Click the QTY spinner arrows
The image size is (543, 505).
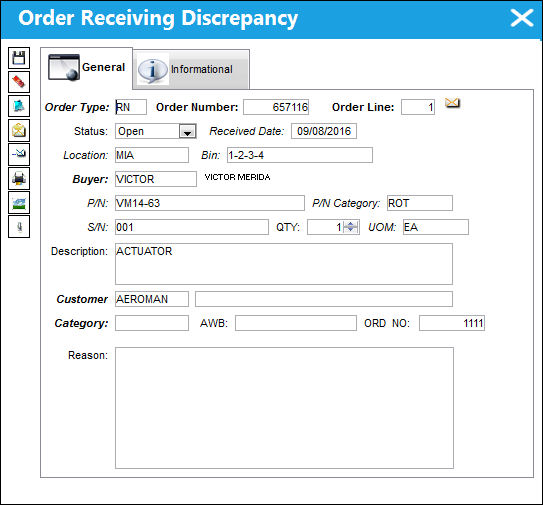(x=351, y=227)
